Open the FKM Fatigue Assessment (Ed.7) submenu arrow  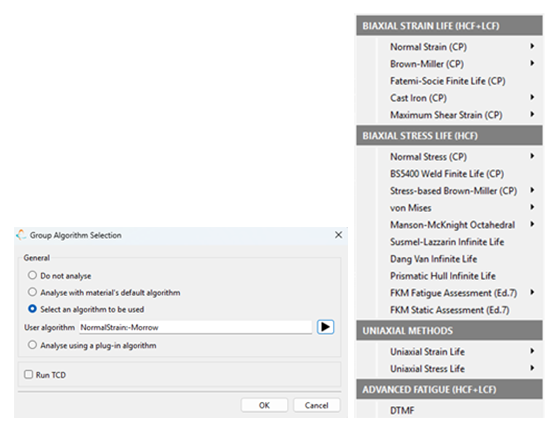coord(532,292)
